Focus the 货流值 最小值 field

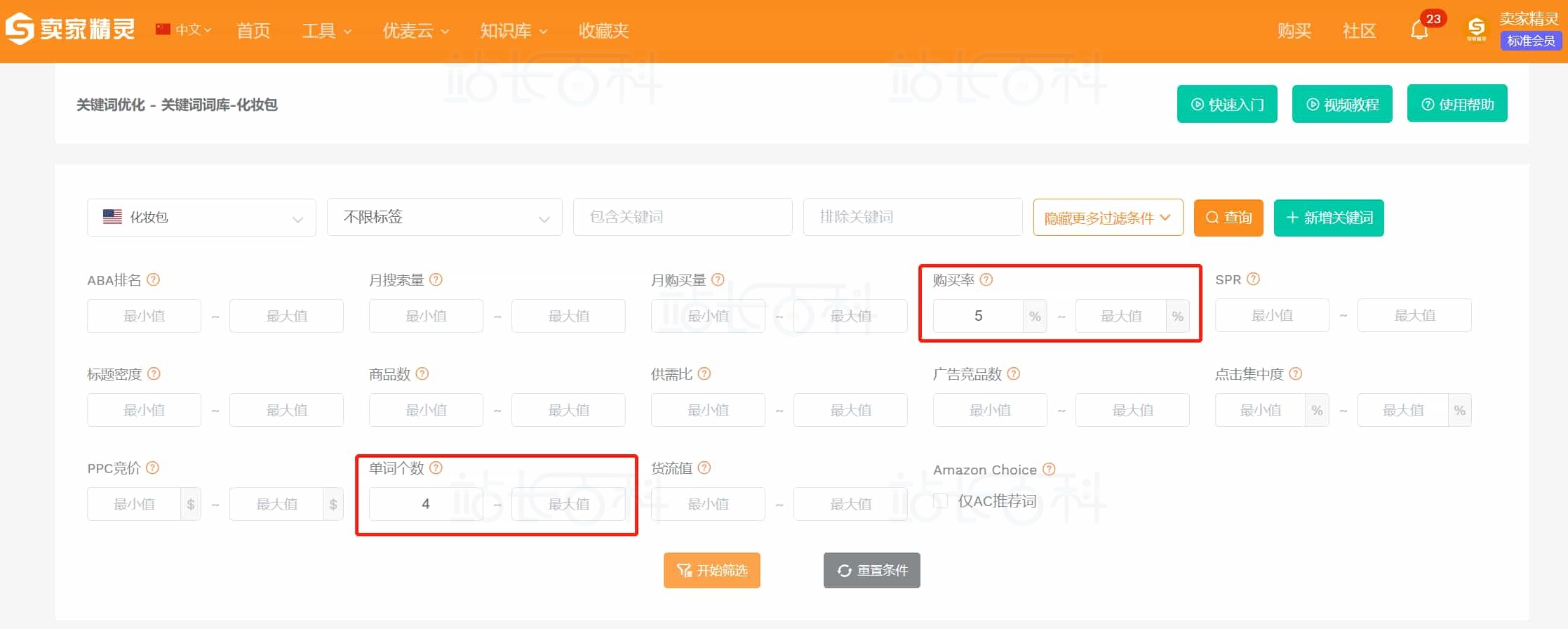(x=708, y=504)
